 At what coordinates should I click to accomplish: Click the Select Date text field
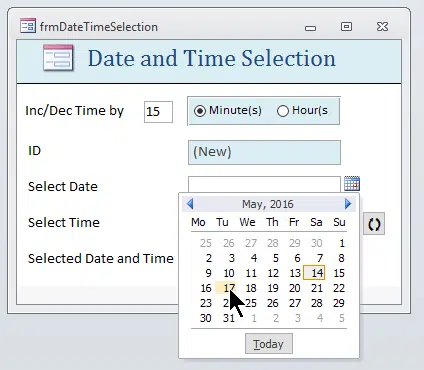(264, 184)
